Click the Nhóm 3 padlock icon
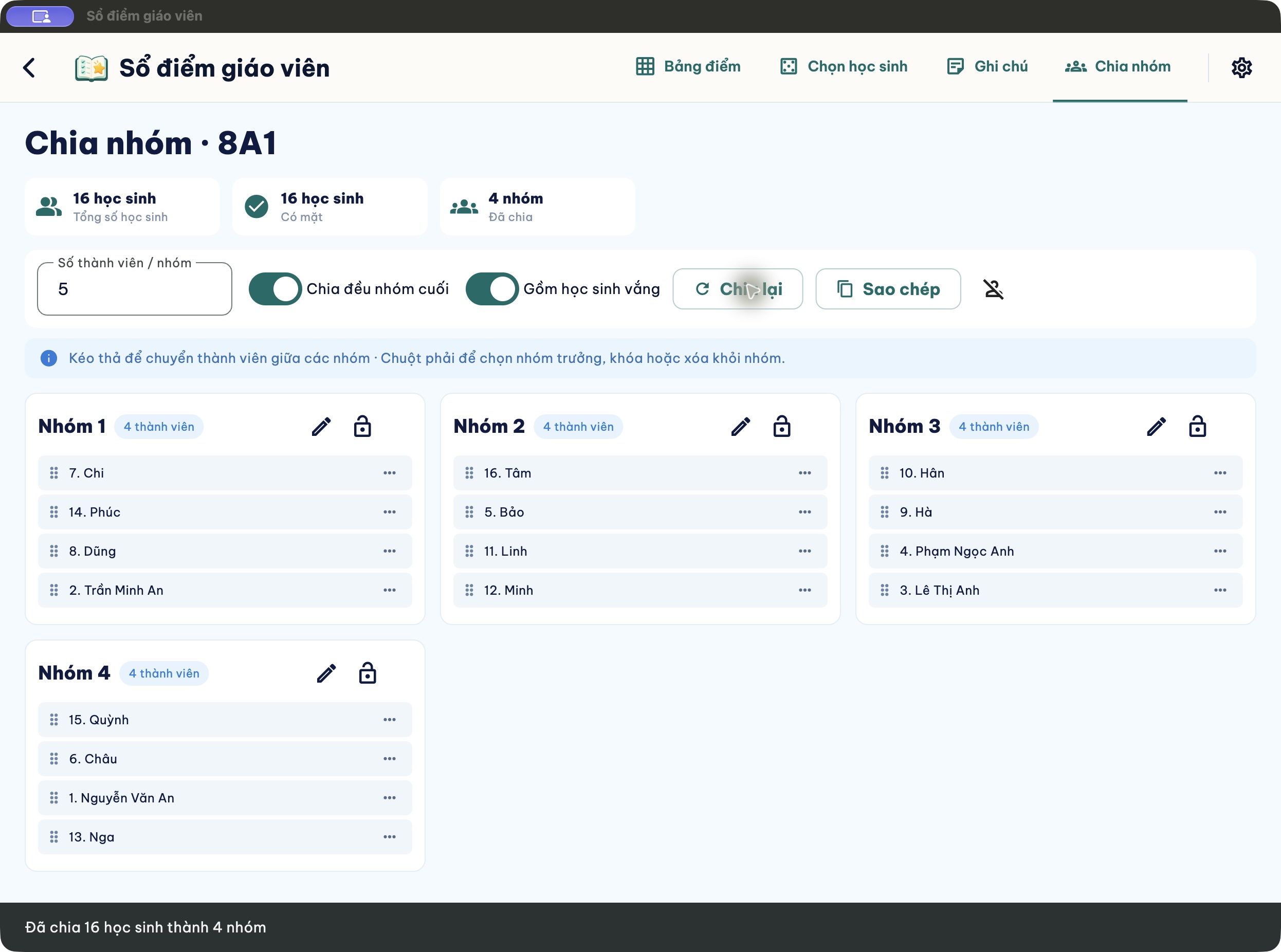This screenshot has height=952, width=1281. (x=1197, y=427)
